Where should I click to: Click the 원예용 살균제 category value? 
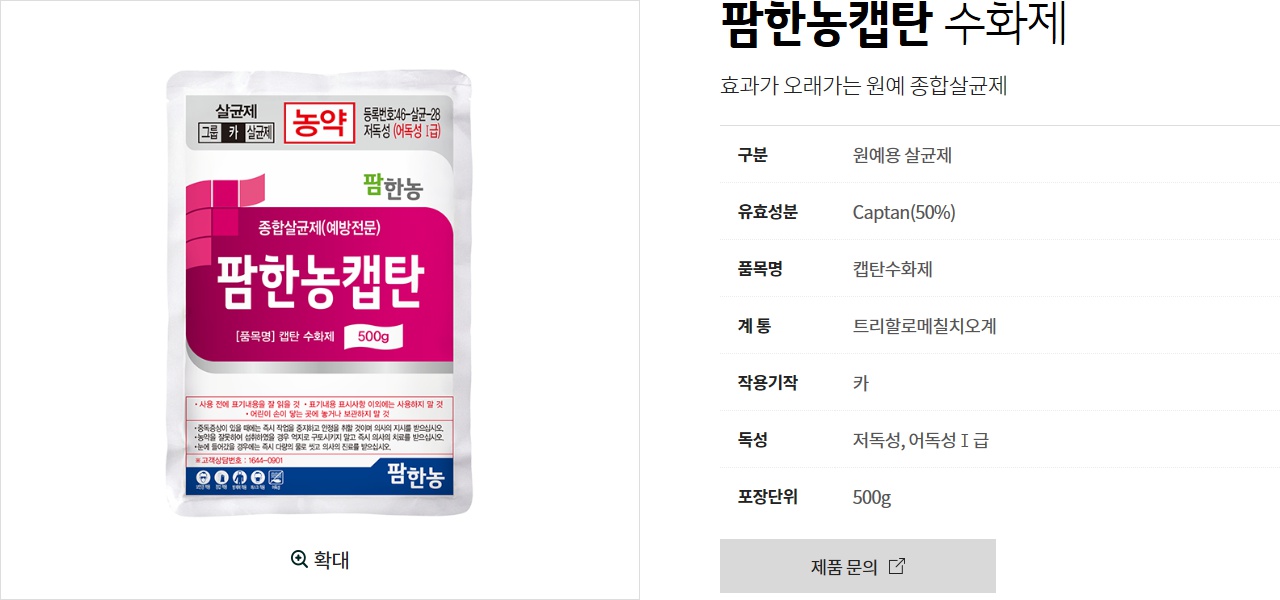pyautogui.click(x=902, y=155)
